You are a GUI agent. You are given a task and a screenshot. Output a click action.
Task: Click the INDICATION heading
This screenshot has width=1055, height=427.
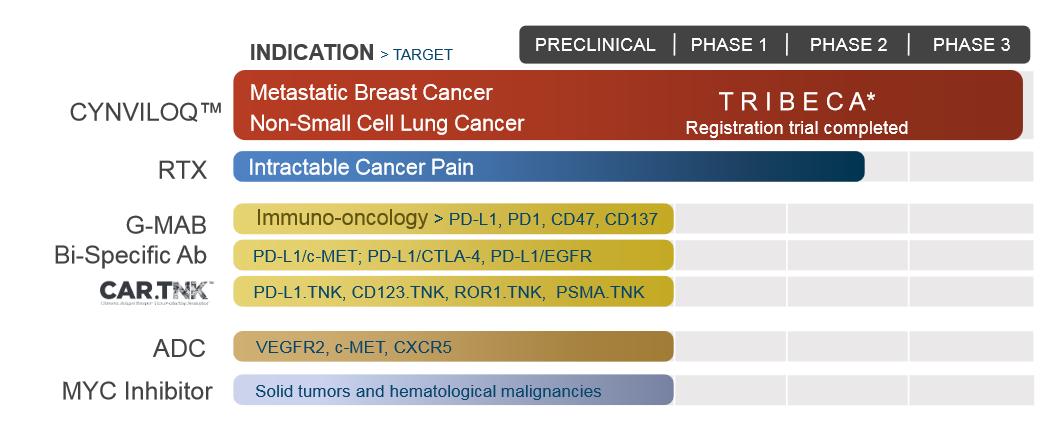(311, 53)
